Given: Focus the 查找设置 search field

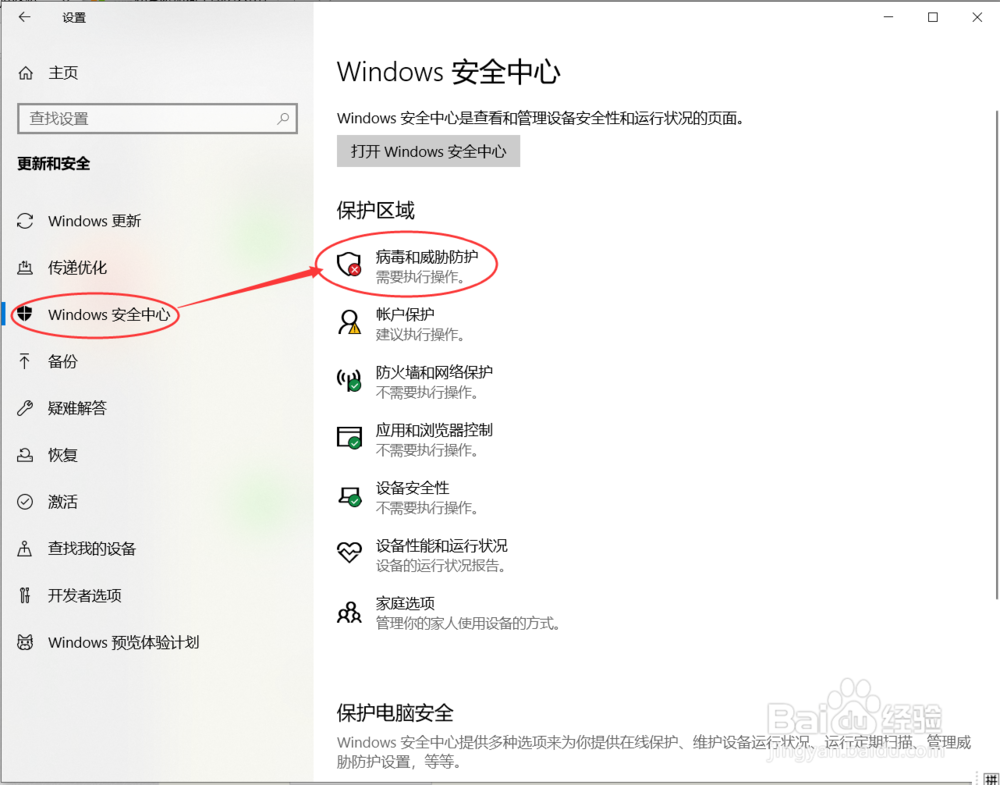Looking at the screenshot, I should (158, 119).
